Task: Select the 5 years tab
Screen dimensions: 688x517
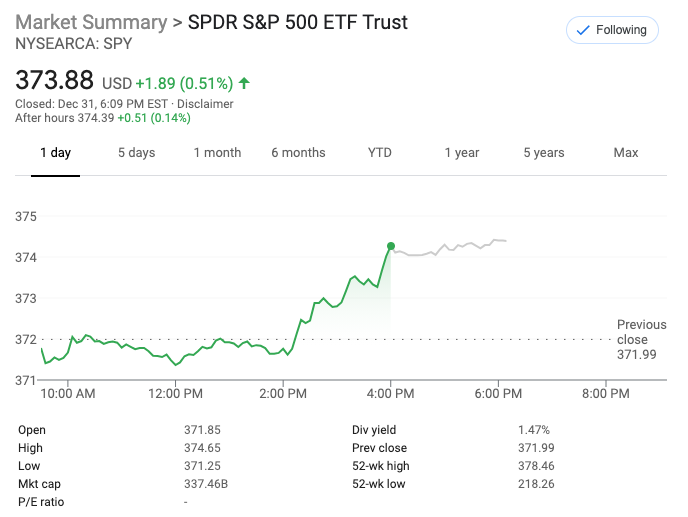Action: (544, 153)
